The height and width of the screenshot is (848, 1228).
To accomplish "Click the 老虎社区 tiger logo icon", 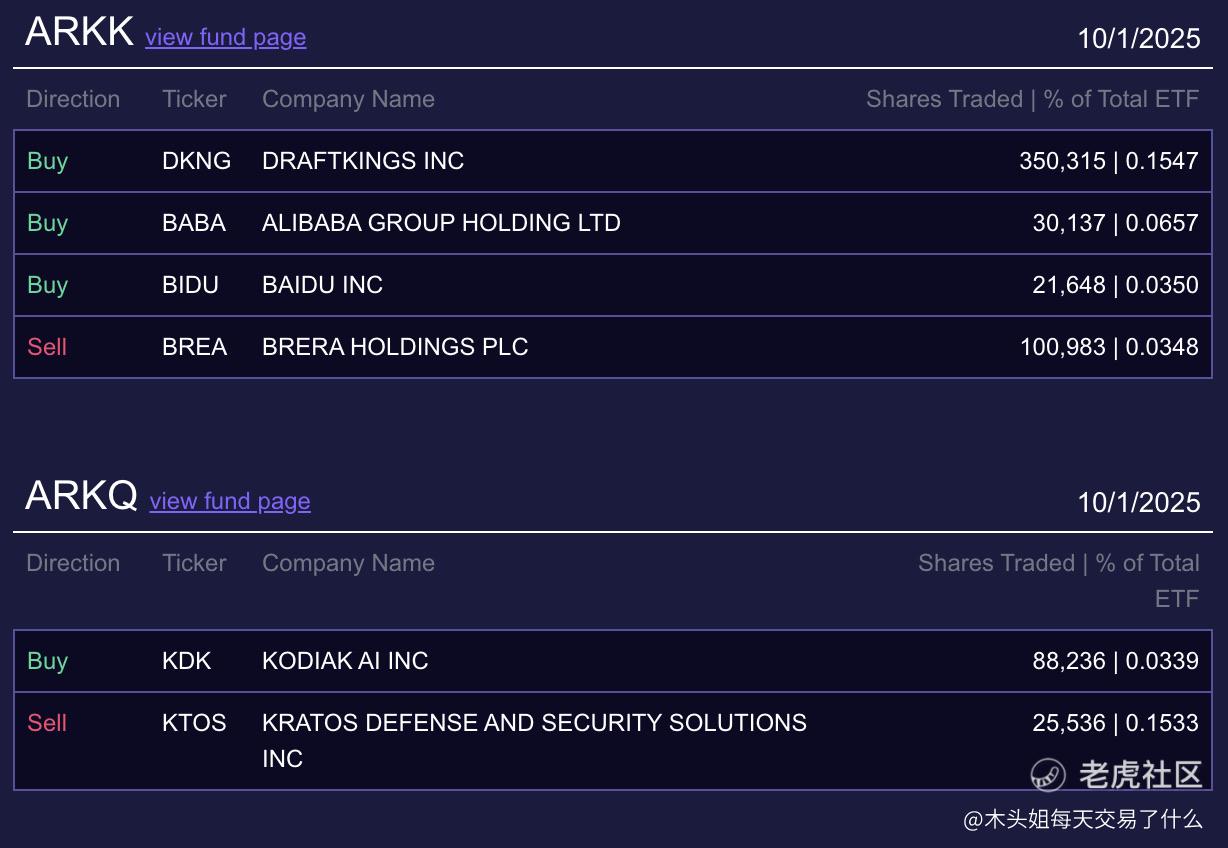I will point(1049,773).
